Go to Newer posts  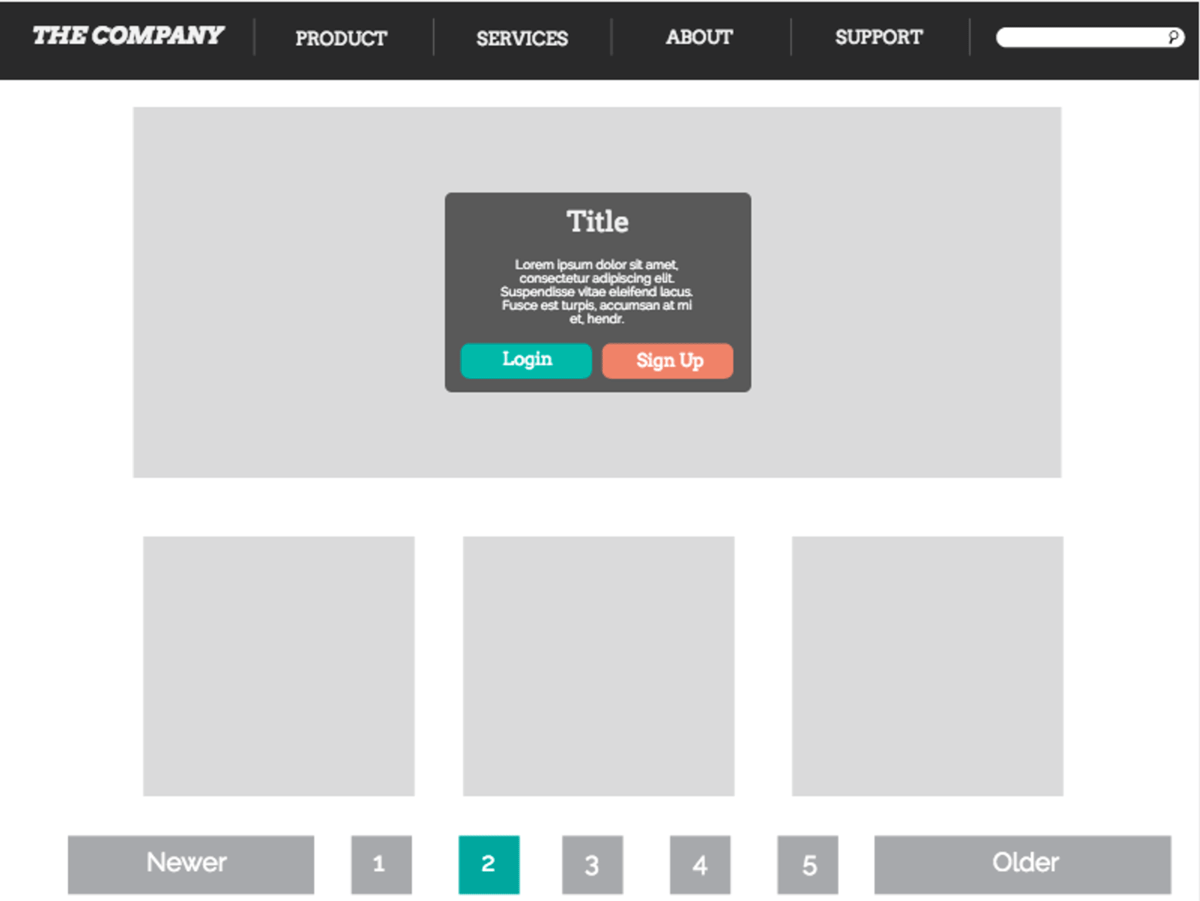190,863
